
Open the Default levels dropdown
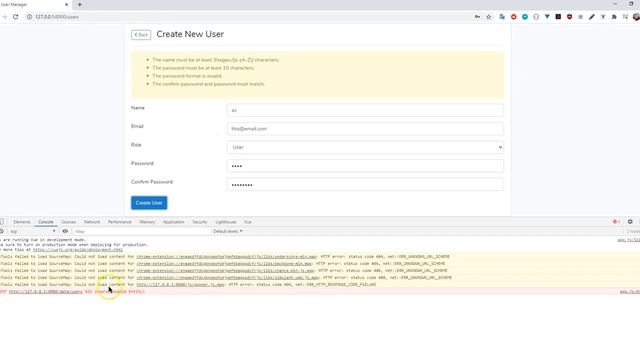(227, 231)
